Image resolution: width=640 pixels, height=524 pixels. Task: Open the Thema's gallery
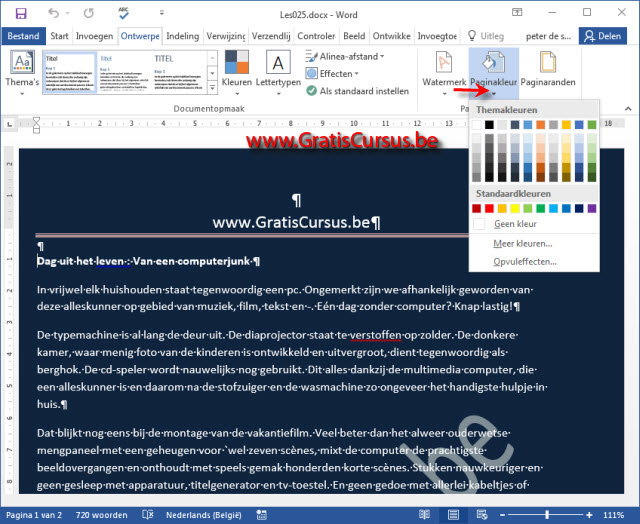tap(22, 73)
